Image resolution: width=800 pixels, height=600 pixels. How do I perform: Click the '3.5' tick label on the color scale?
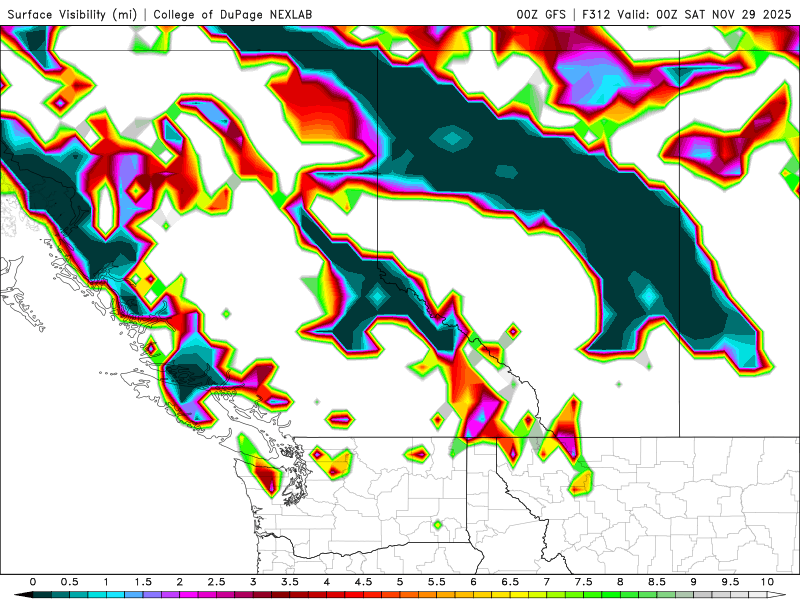(x=290, y=582)
